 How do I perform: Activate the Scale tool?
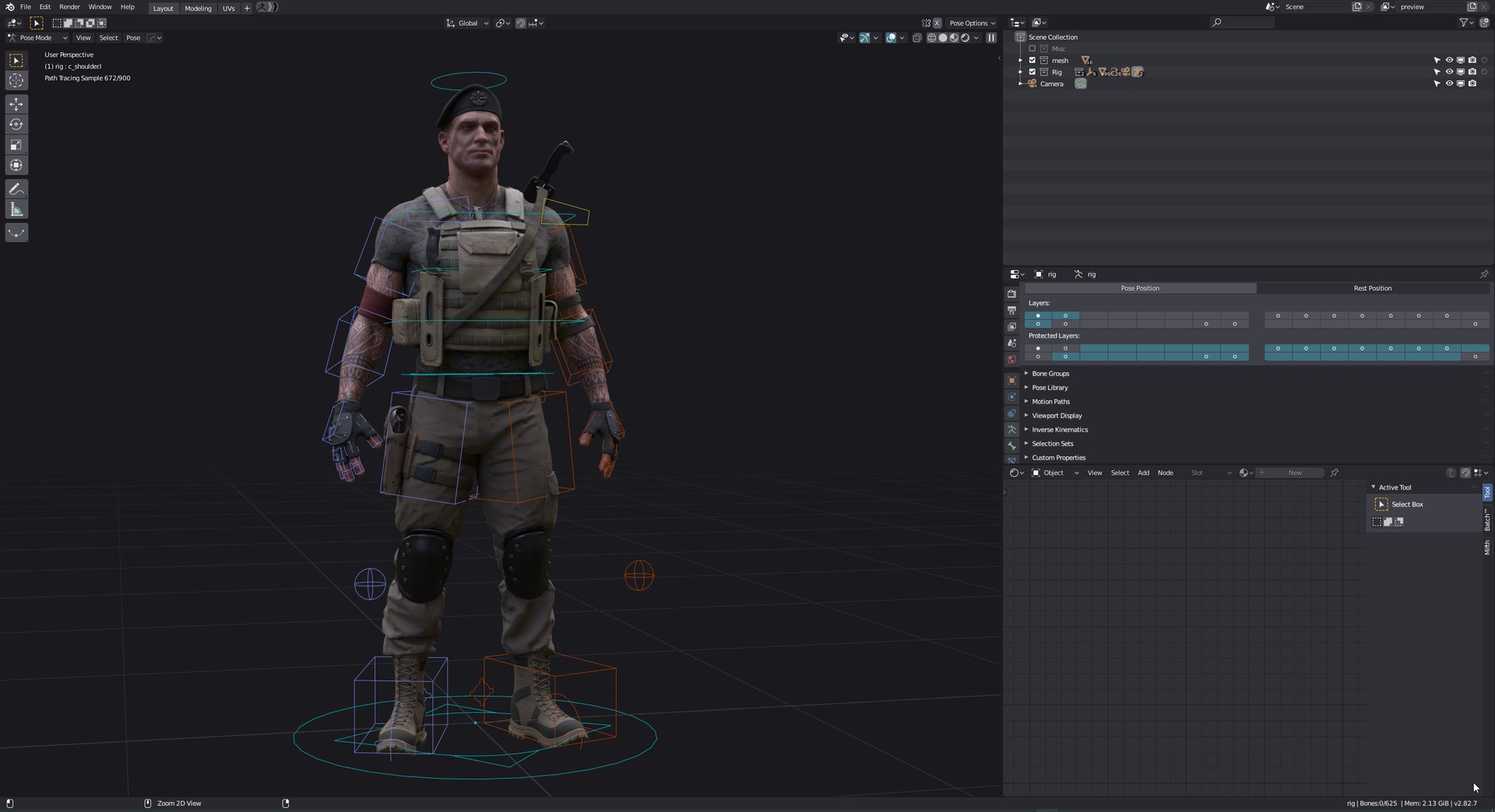coord(16,145)
